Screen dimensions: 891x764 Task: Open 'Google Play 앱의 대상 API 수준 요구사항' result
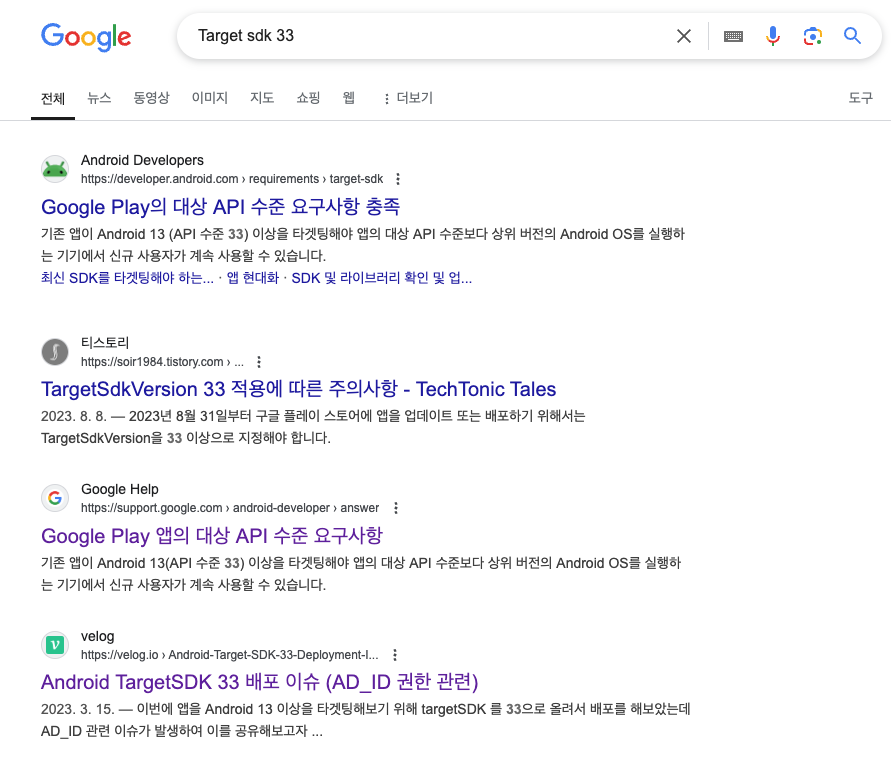click(212, 536)
